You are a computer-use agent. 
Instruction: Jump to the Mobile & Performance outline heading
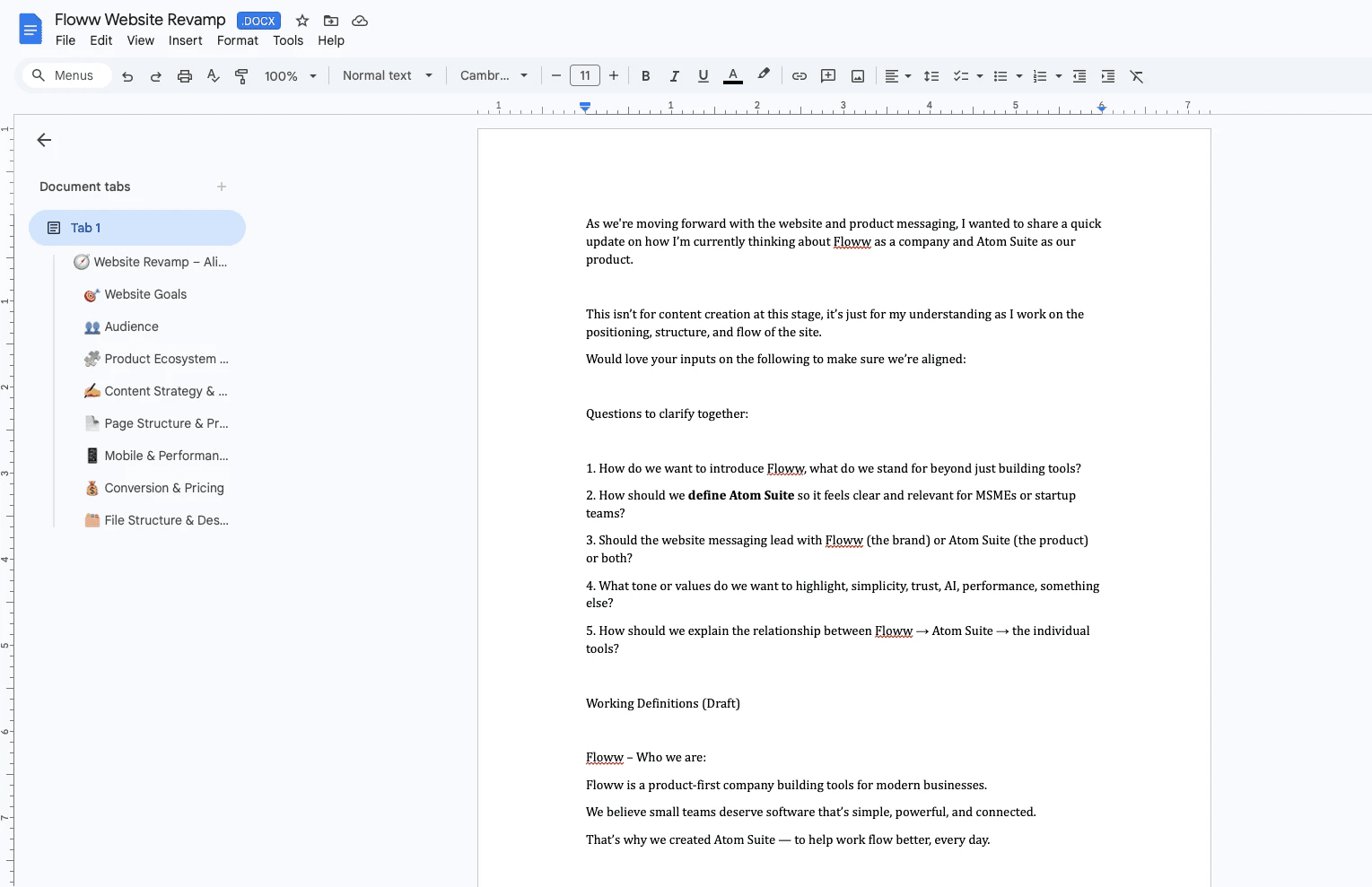tap(156, 456)
